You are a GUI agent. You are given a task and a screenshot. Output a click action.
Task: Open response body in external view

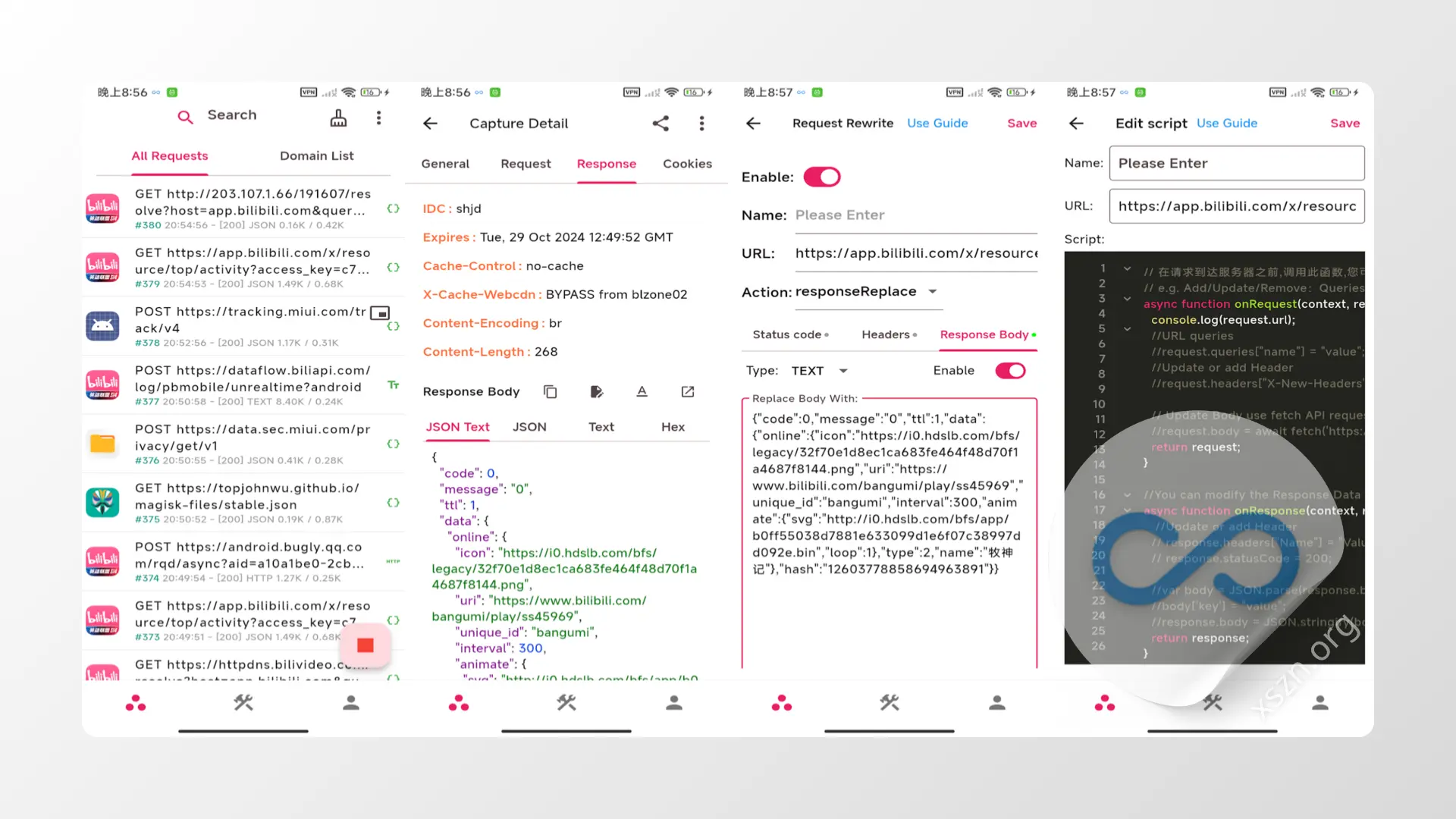tap(688, 392)
